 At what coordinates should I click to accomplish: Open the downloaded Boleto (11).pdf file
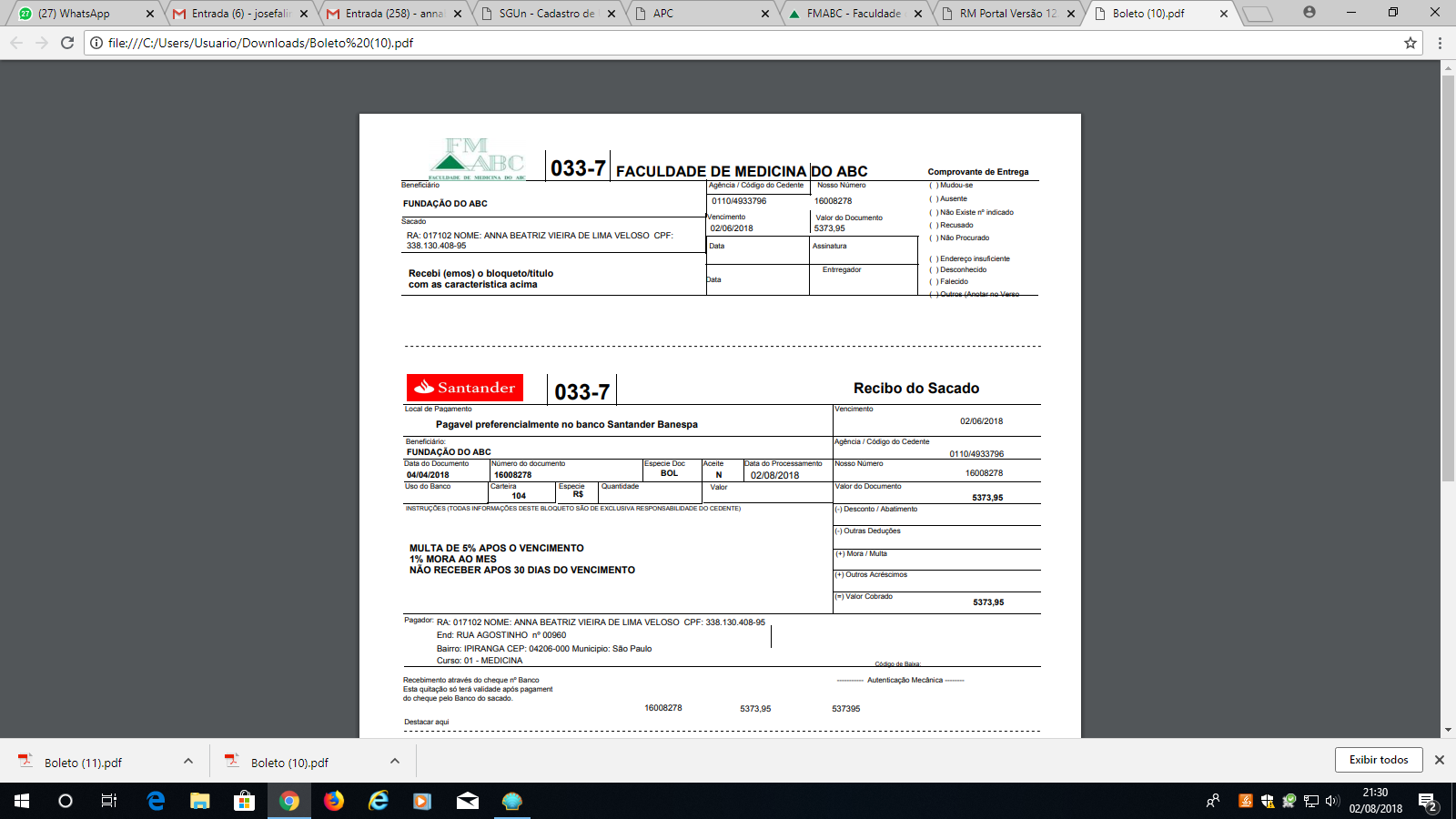82,763
